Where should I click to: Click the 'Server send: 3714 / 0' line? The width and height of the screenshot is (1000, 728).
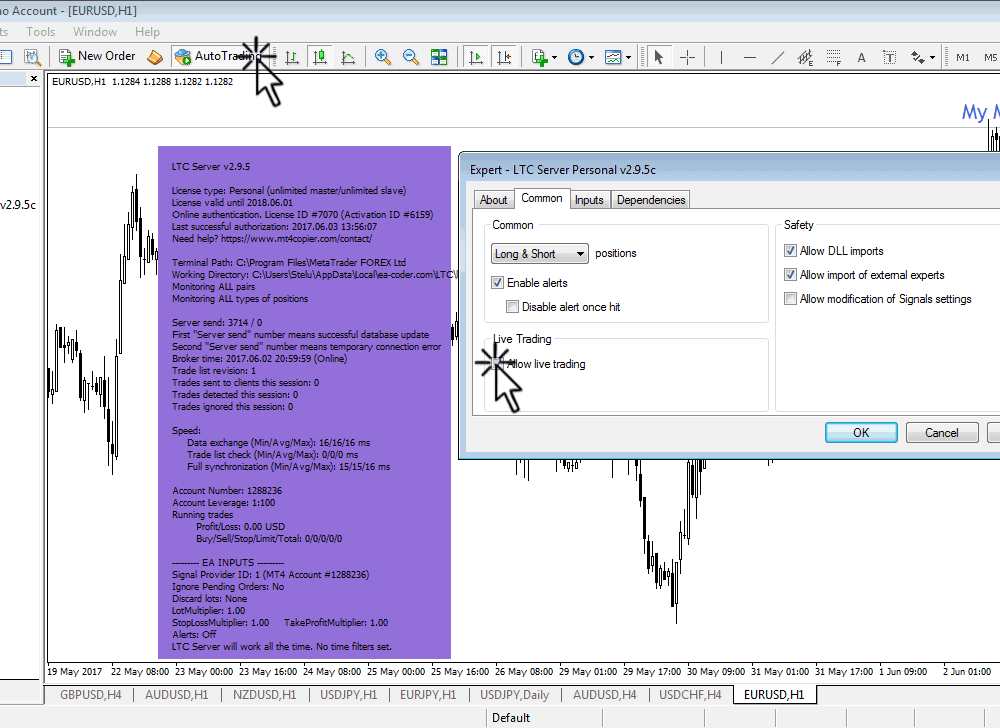217,323
